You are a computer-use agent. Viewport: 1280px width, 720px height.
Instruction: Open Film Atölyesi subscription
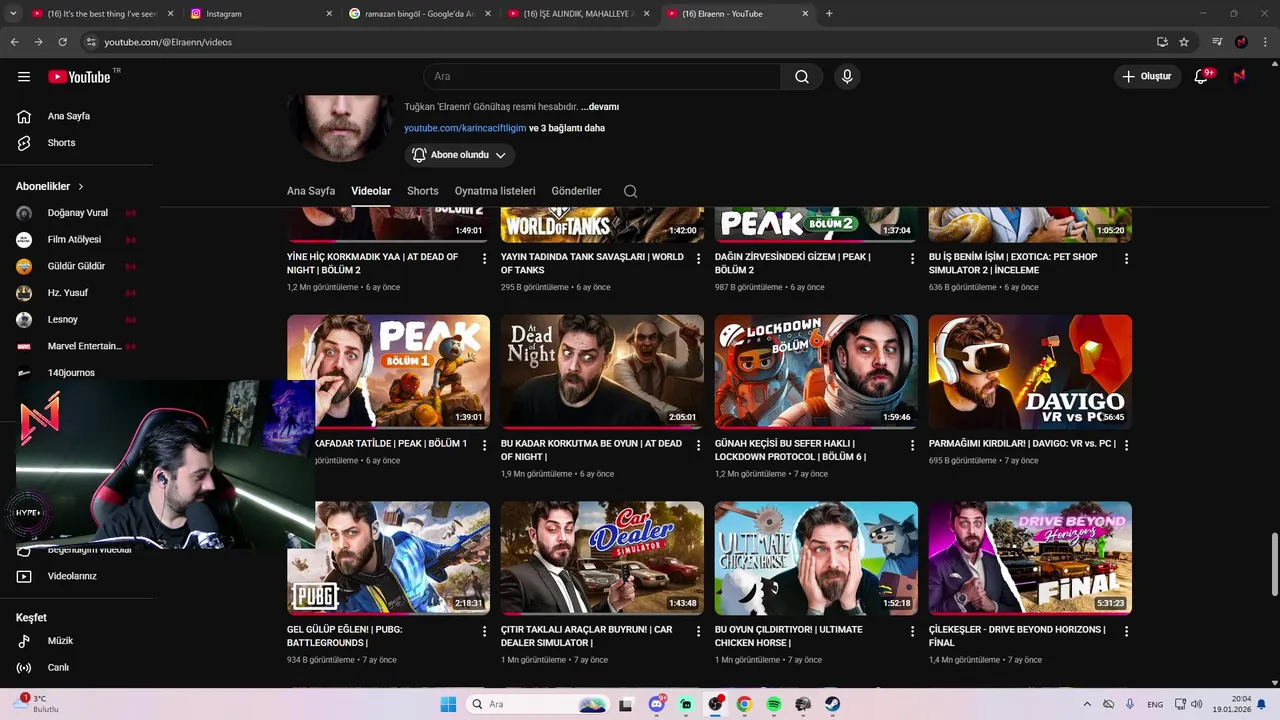(x=77, y=240)
